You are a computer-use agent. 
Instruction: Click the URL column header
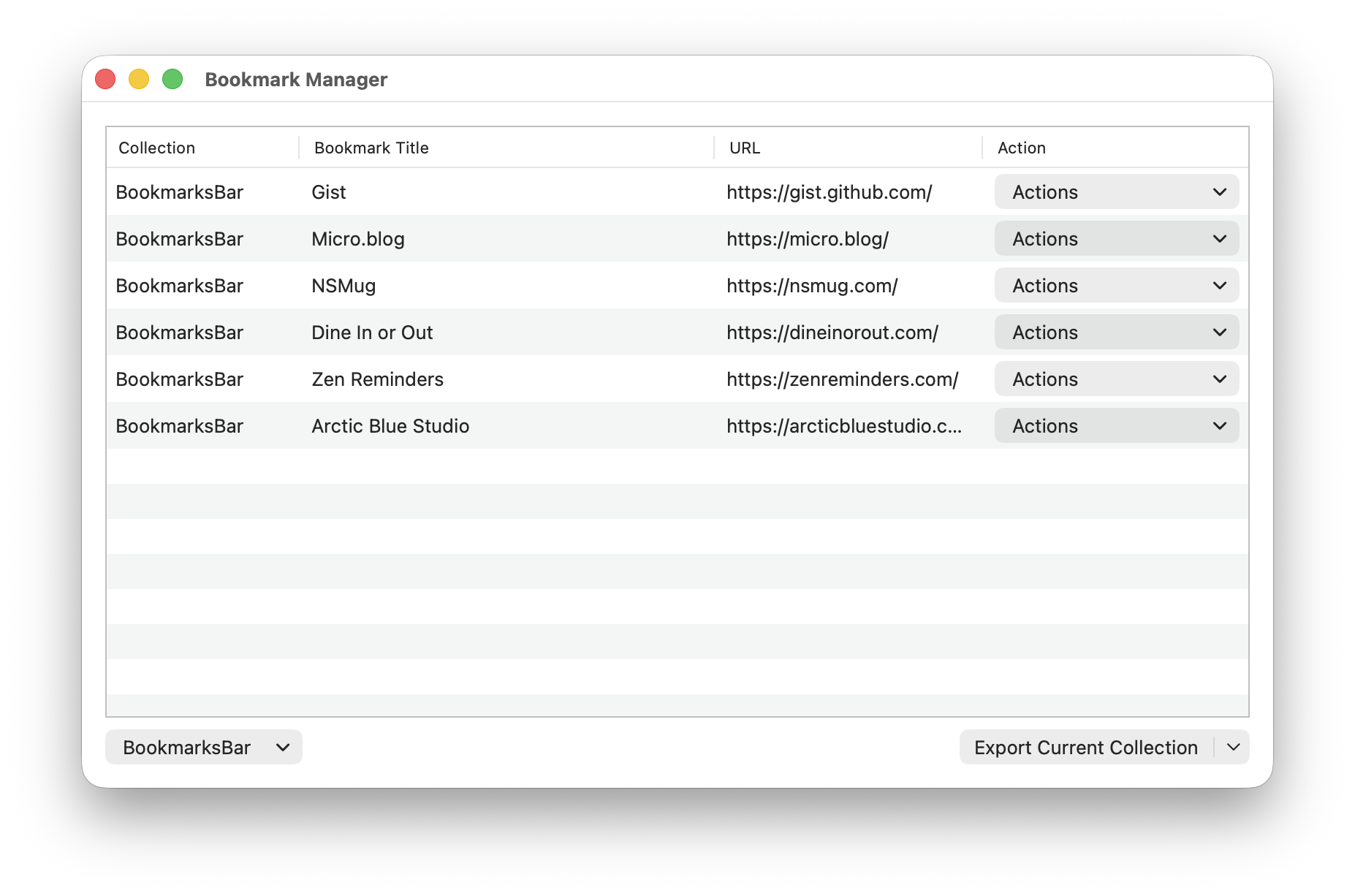tap(745, 148)
